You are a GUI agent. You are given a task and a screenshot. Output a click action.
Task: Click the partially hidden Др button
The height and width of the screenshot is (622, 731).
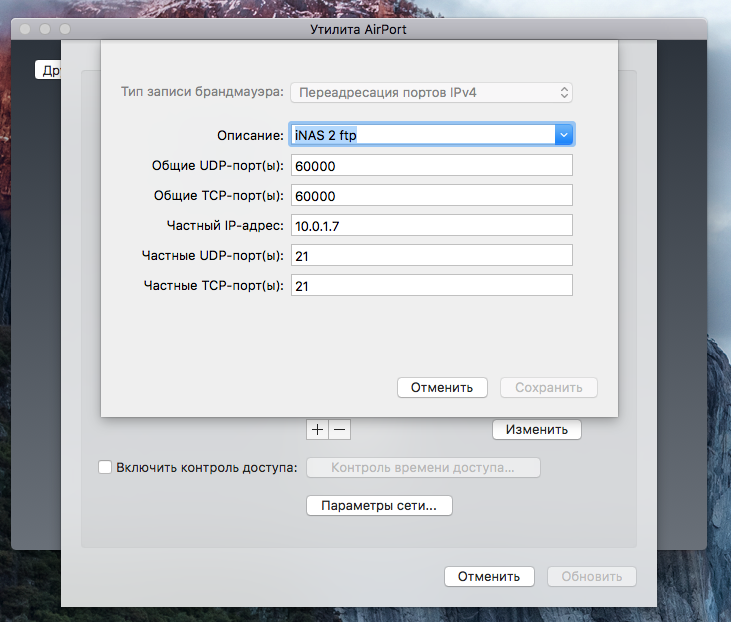[x=48, y=70]
